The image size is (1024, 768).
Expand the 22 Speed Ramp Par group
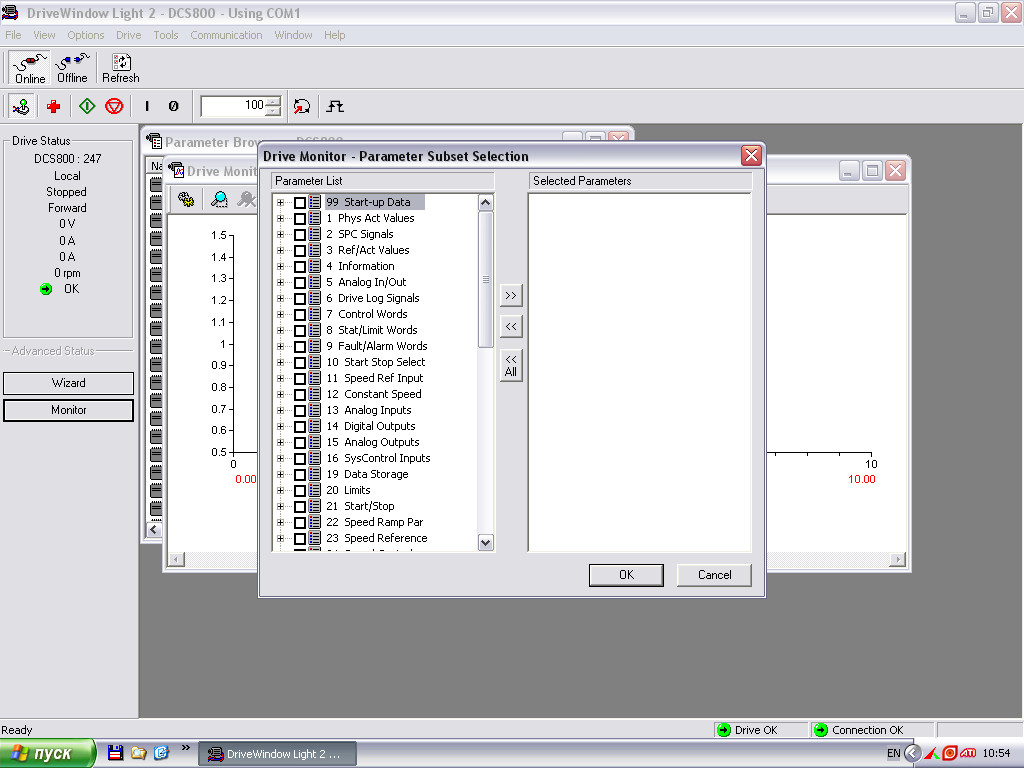coord(281,522)
